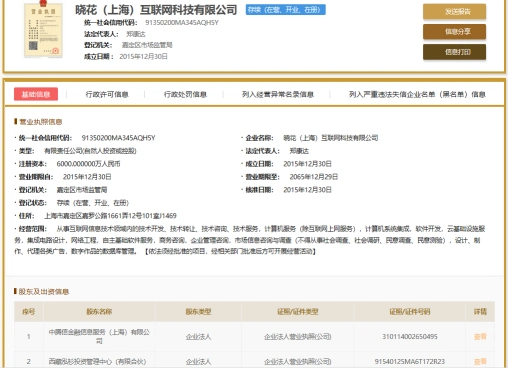Click the 信息分享 button
508x369 pixels.
click(454, 32)
